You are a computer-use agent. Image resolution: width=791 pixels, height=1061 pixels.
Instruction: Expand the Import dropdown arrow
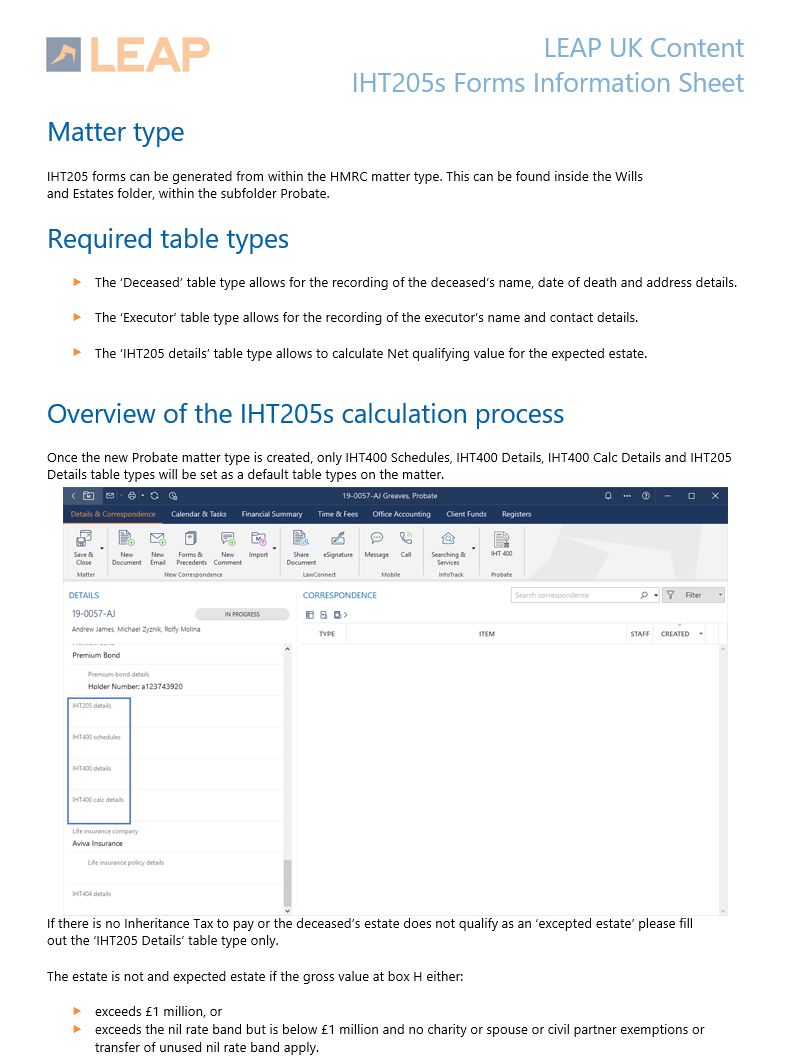pos(275,548)
